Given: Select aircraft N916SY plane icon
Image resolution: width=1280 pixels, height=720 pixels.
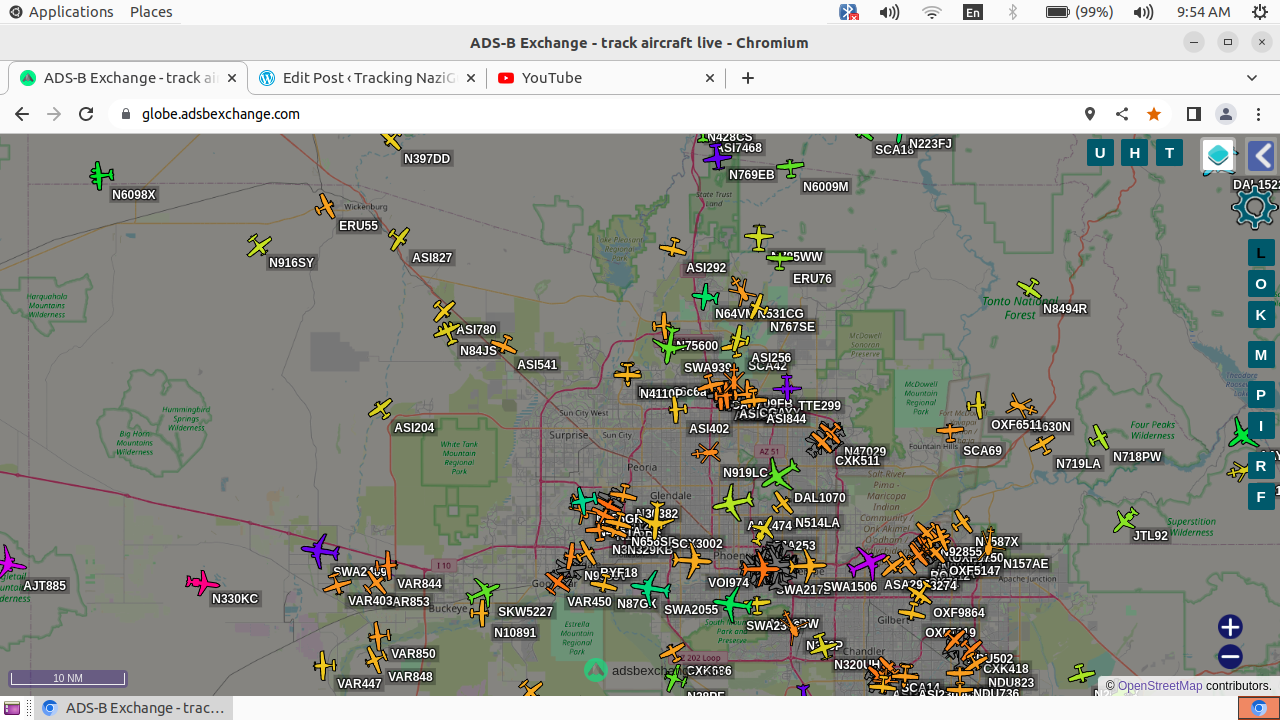Looking at the screenshot, I should click(259, 245).
